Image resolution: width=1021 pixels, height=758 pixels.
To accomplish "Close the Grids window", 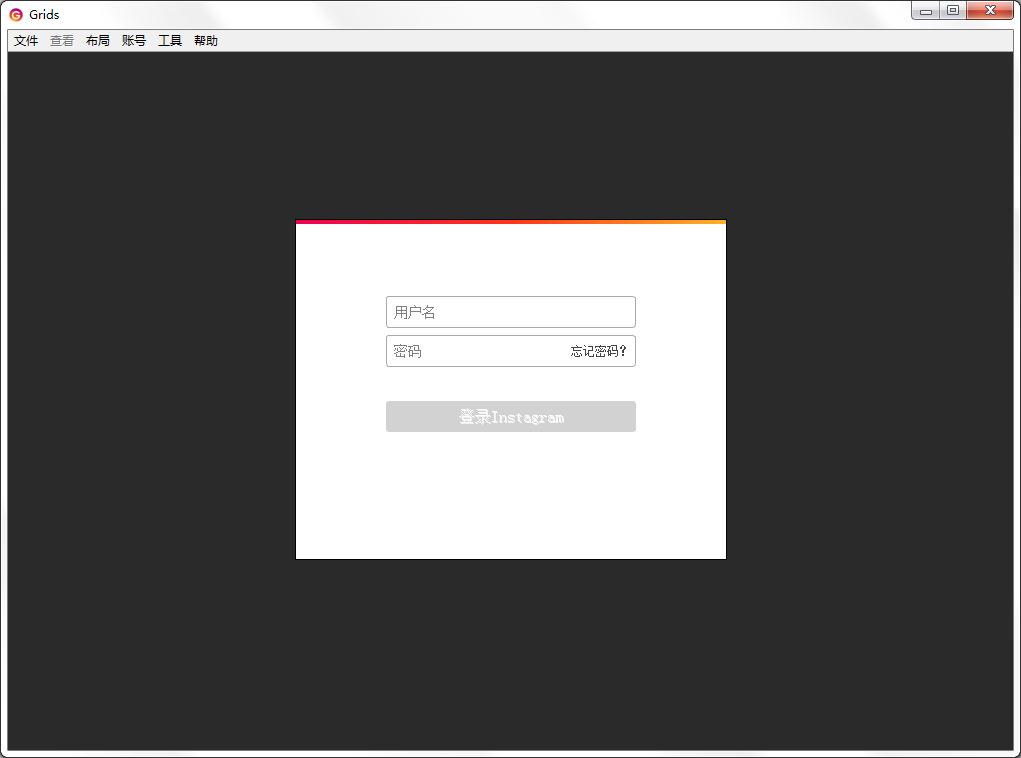I will 990,10.
